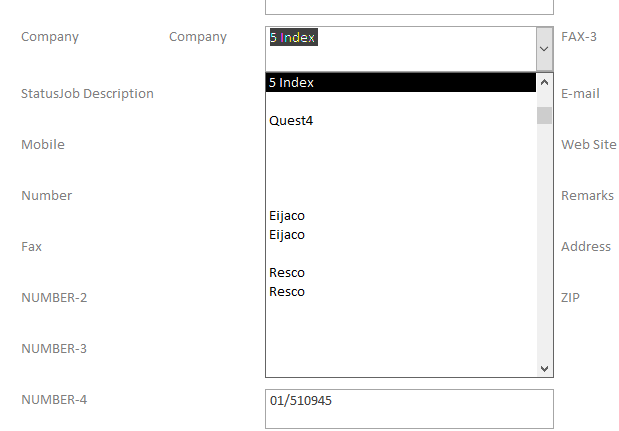Screen dimensions: 619x431
Task: Click the Mobile field label
Action: [43, 145]
